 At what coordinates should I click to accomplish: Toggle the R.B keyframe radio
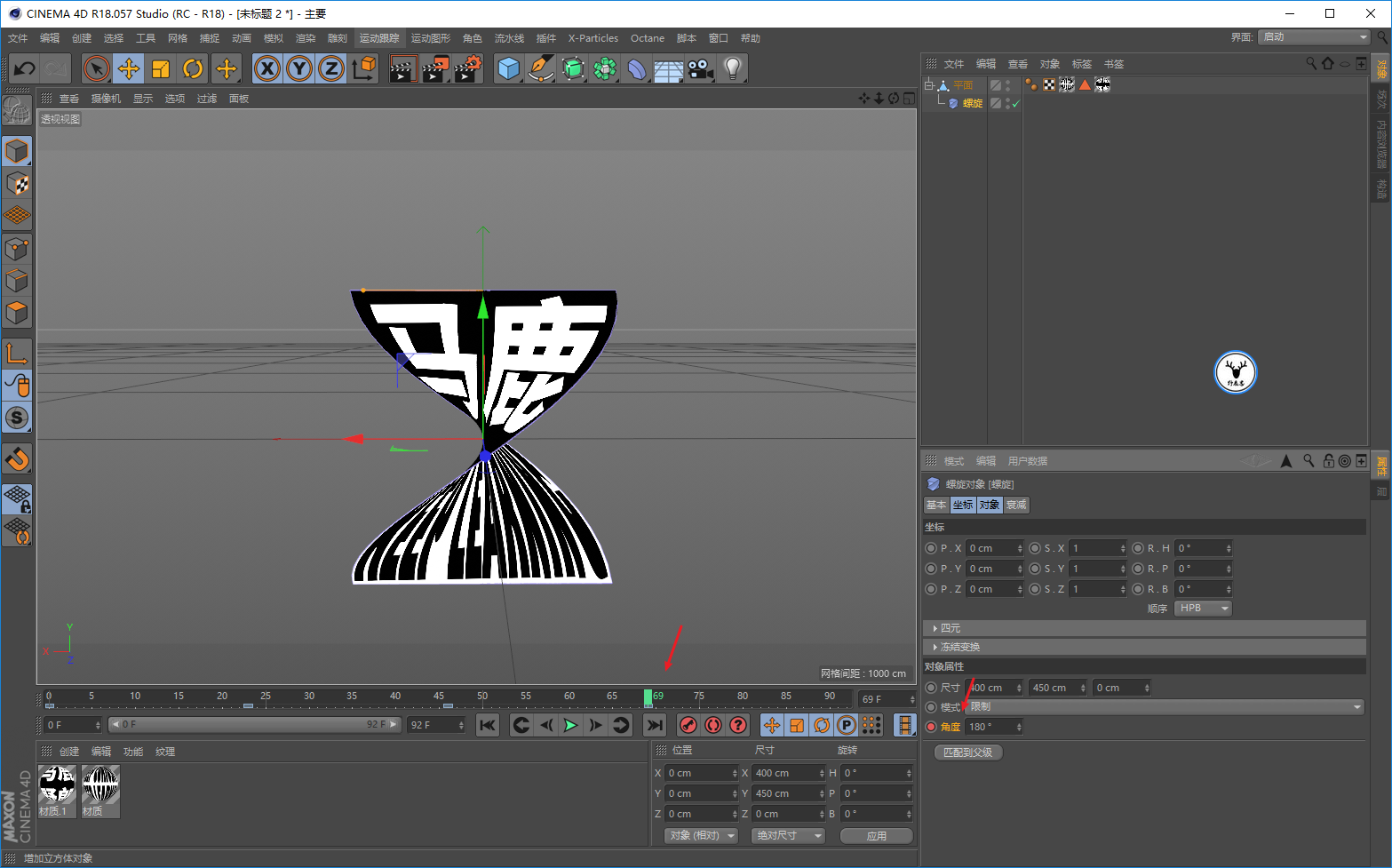(1138, 589)
